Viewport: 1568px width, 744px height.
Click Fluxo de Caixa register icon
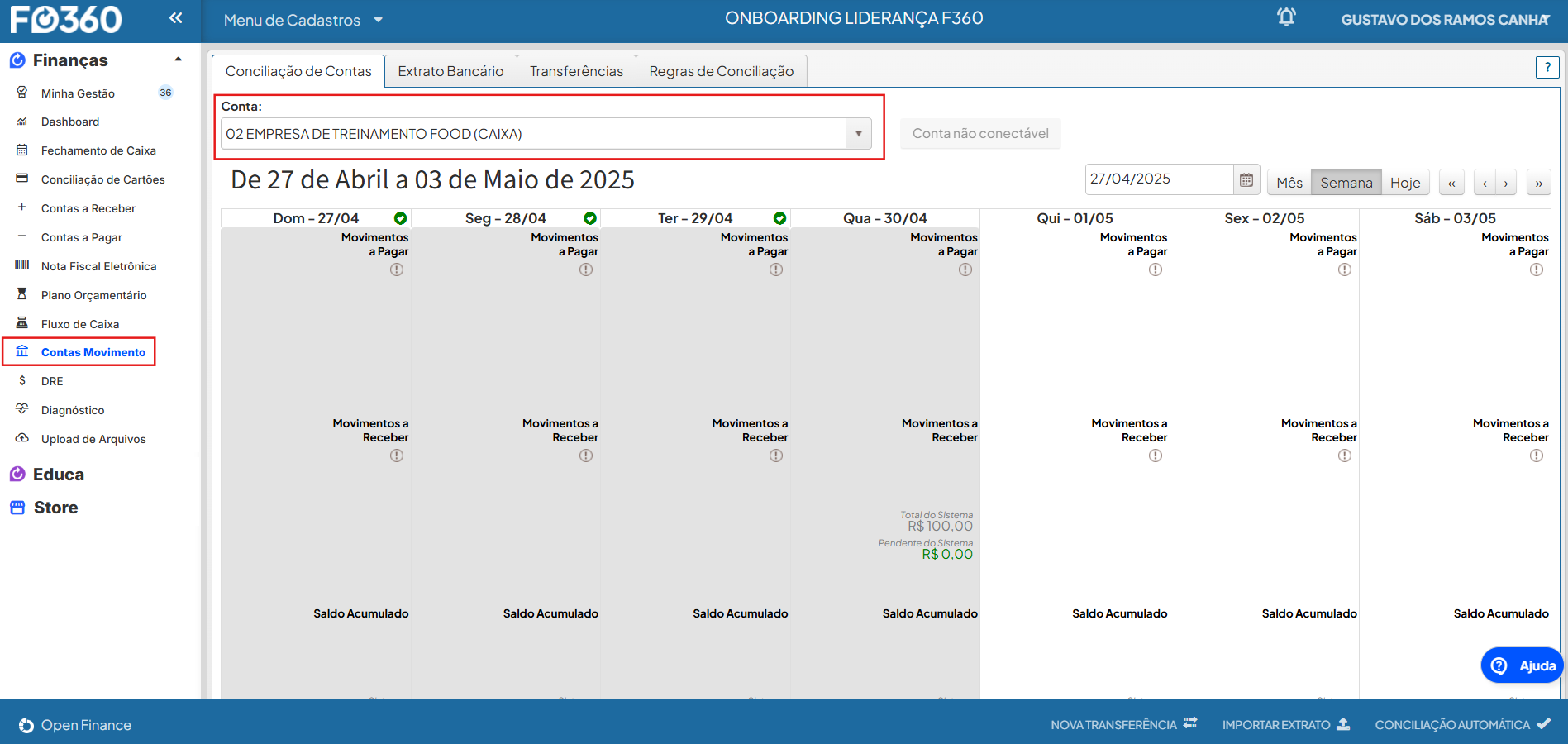pos(22,323)
